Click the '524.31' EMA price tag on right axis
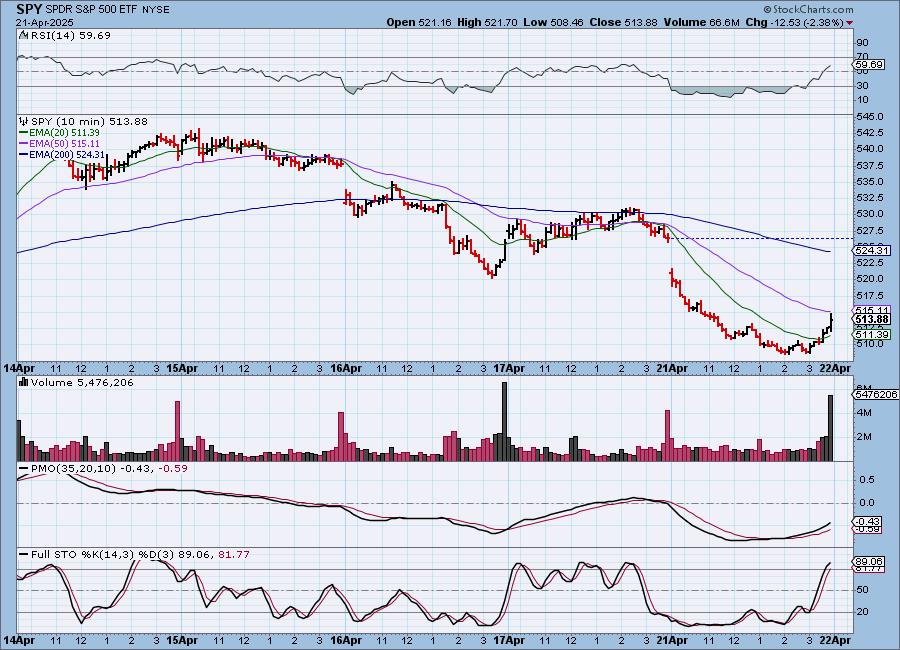Viewport: 900px width, 650px height. [872, 250]
